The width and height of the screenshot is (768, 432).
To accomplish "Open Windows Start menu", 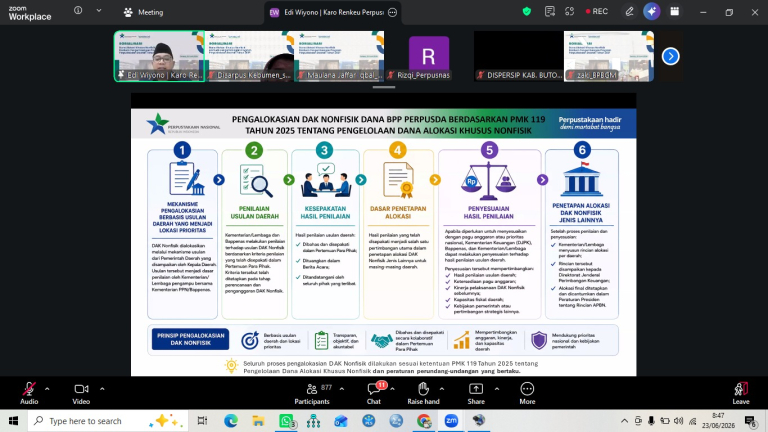I will tap(13, 421).
